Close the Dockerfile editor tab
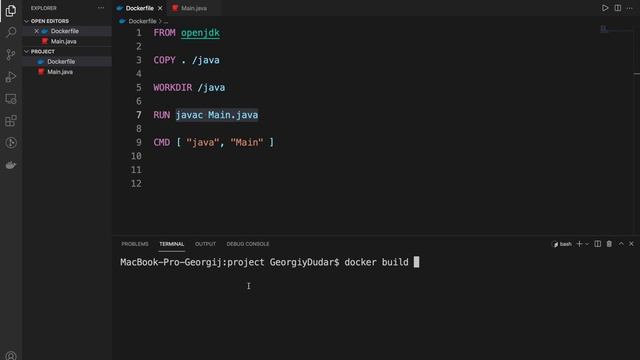 (160, 8)
